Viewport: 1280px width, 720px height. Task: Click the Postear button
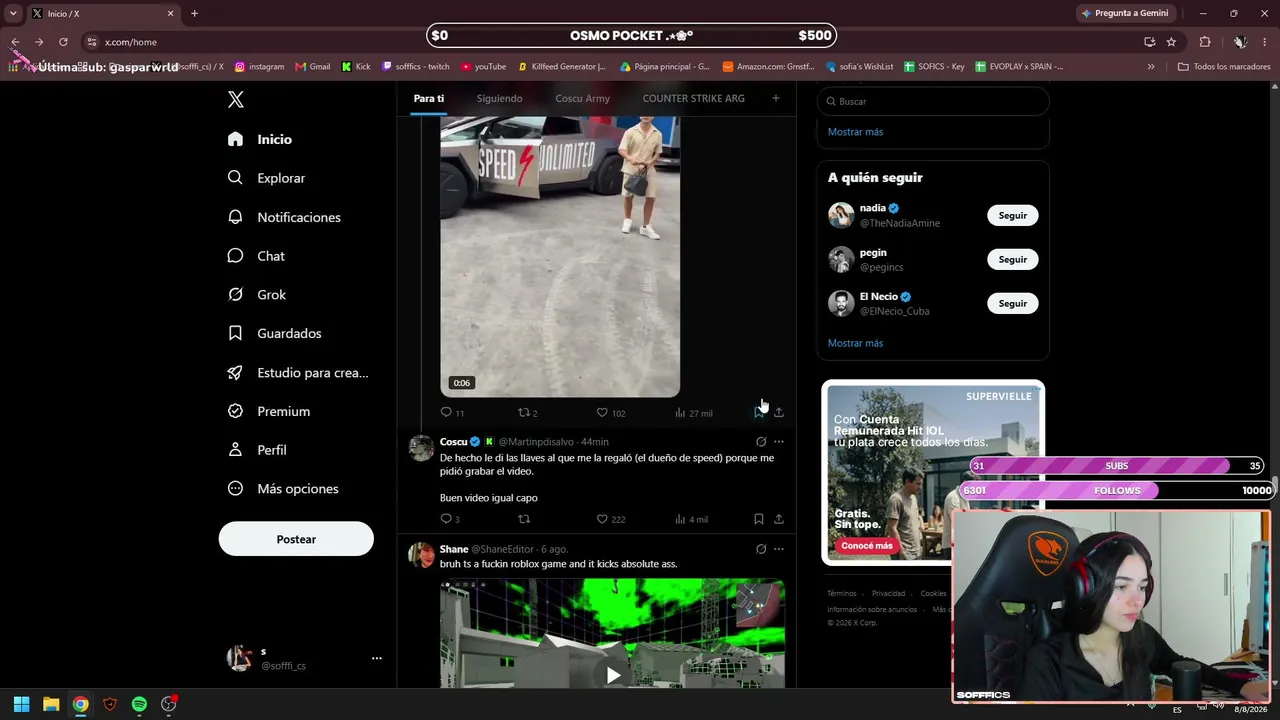[296, 539]
